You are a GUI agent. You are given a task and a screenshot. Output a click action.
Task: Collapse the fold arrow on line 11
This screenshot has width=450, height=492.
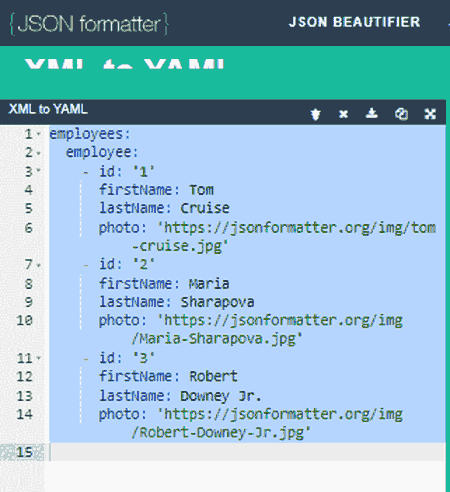(39, 358)
